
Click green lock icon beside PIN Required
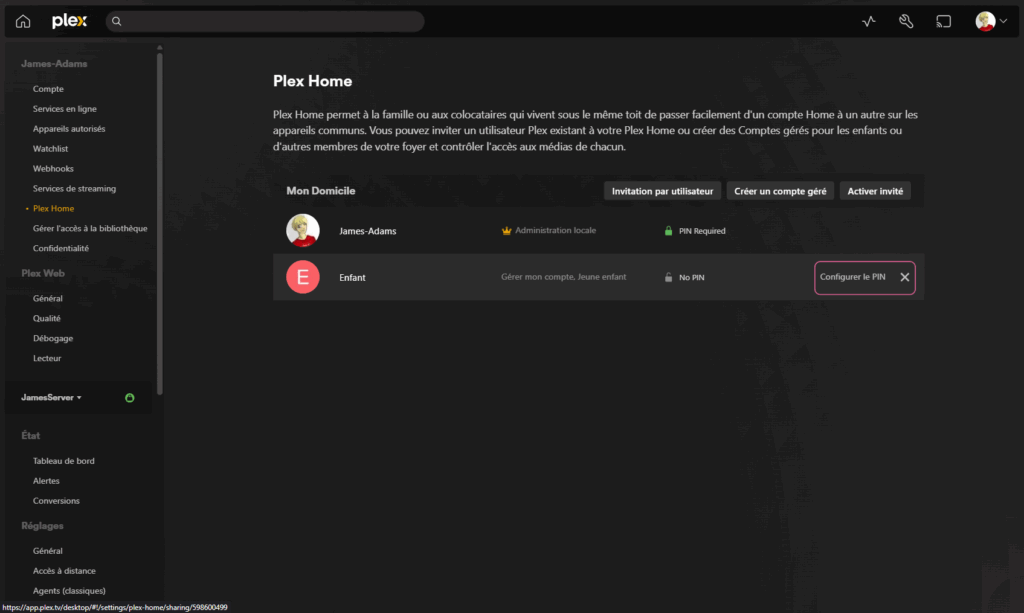(x=668, y=230)
